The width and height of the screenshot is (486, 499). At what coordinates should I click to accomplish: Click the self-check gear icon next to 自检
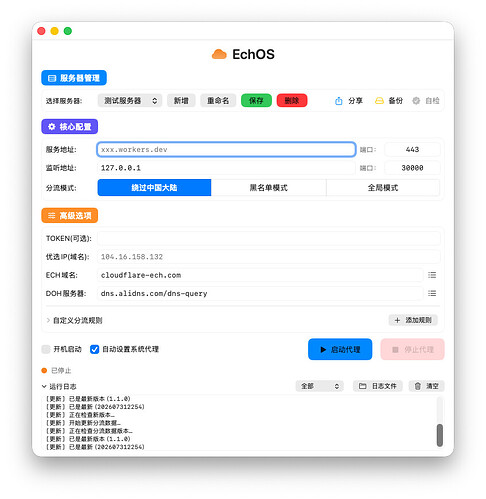[416, 101]
